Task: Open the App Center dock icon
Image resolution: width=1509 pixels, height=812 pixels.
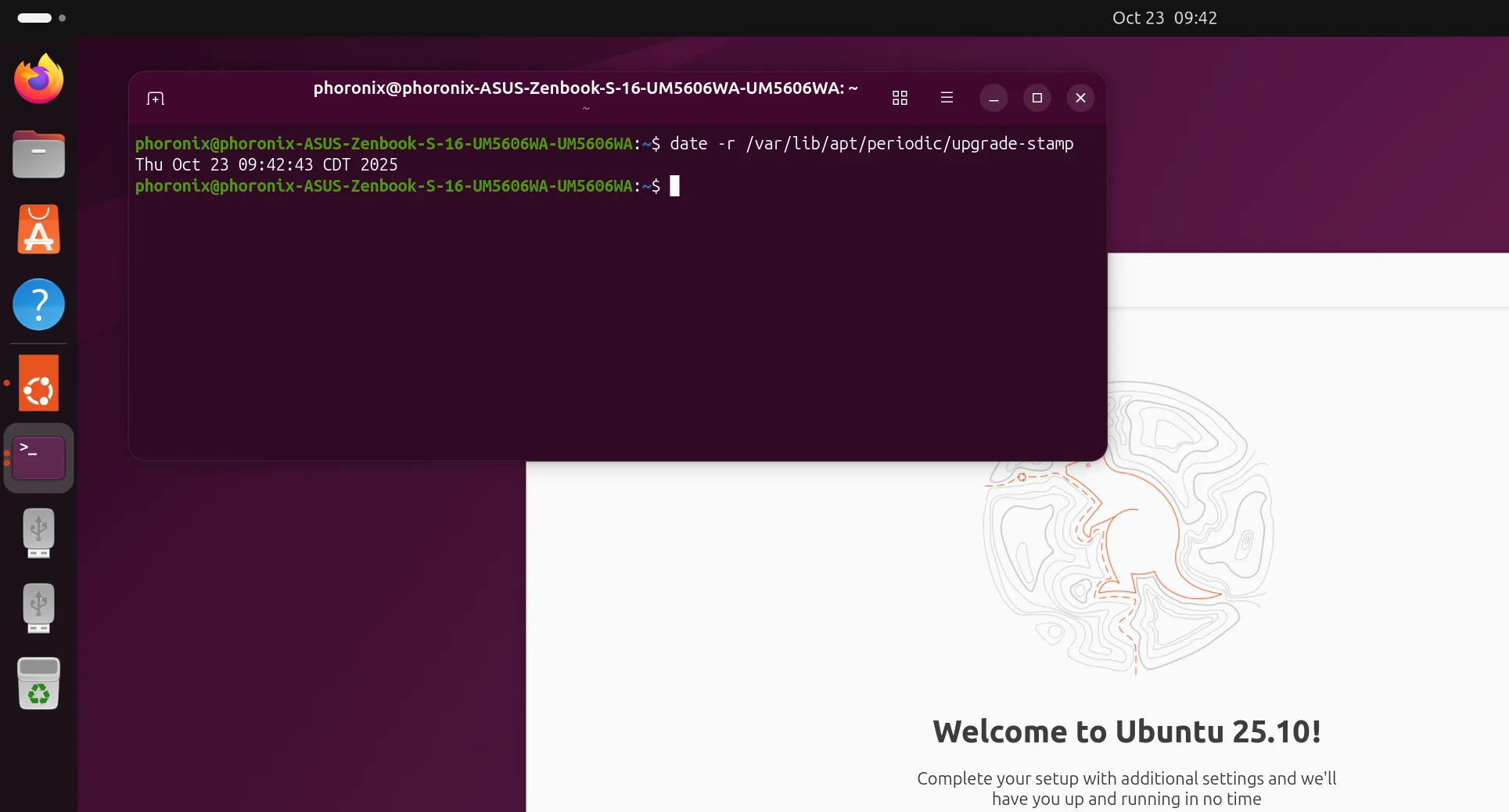Action: [38, 229]
